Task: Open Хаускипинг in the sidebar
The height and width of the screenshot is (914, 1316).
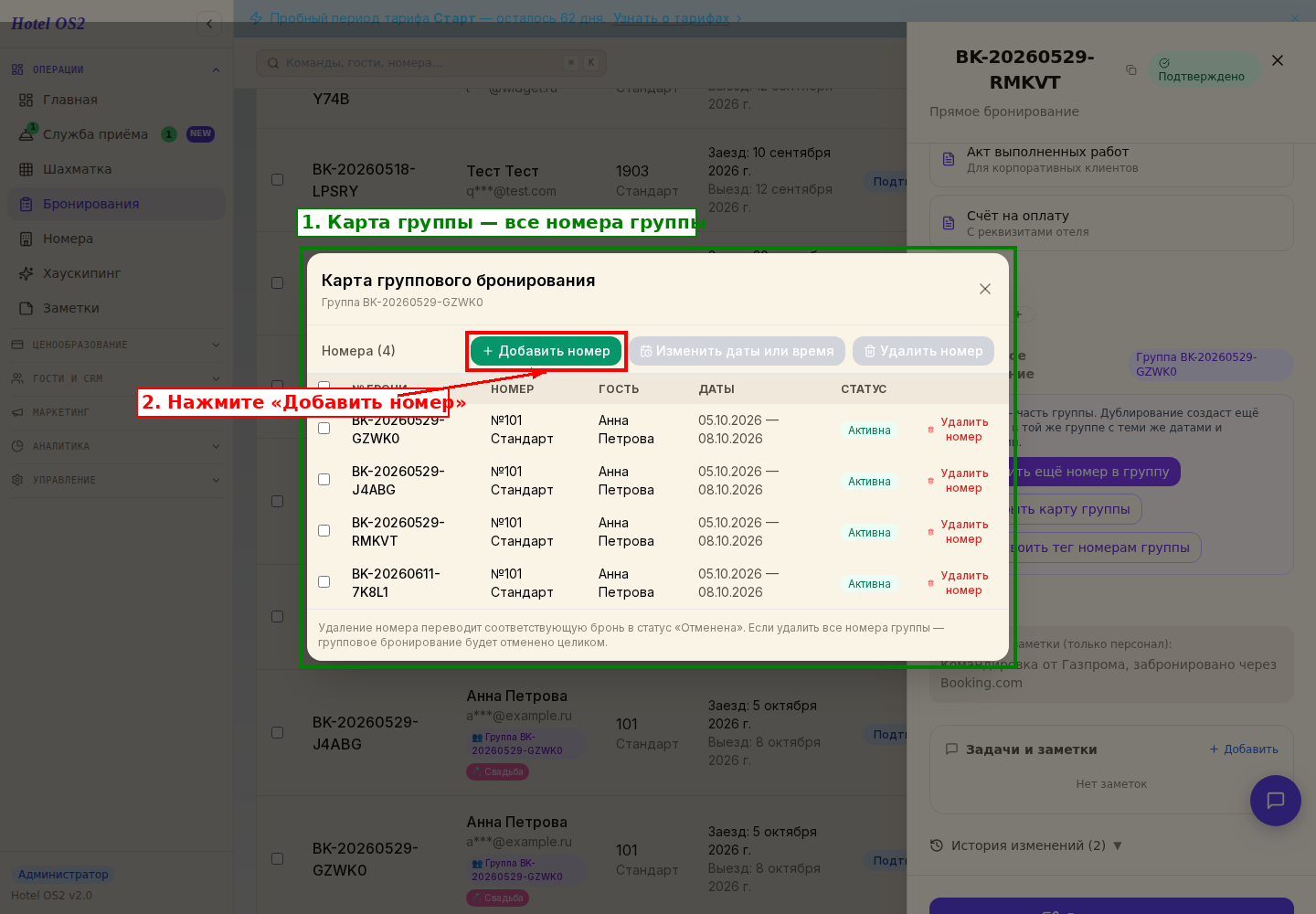Action: [81, 273]
